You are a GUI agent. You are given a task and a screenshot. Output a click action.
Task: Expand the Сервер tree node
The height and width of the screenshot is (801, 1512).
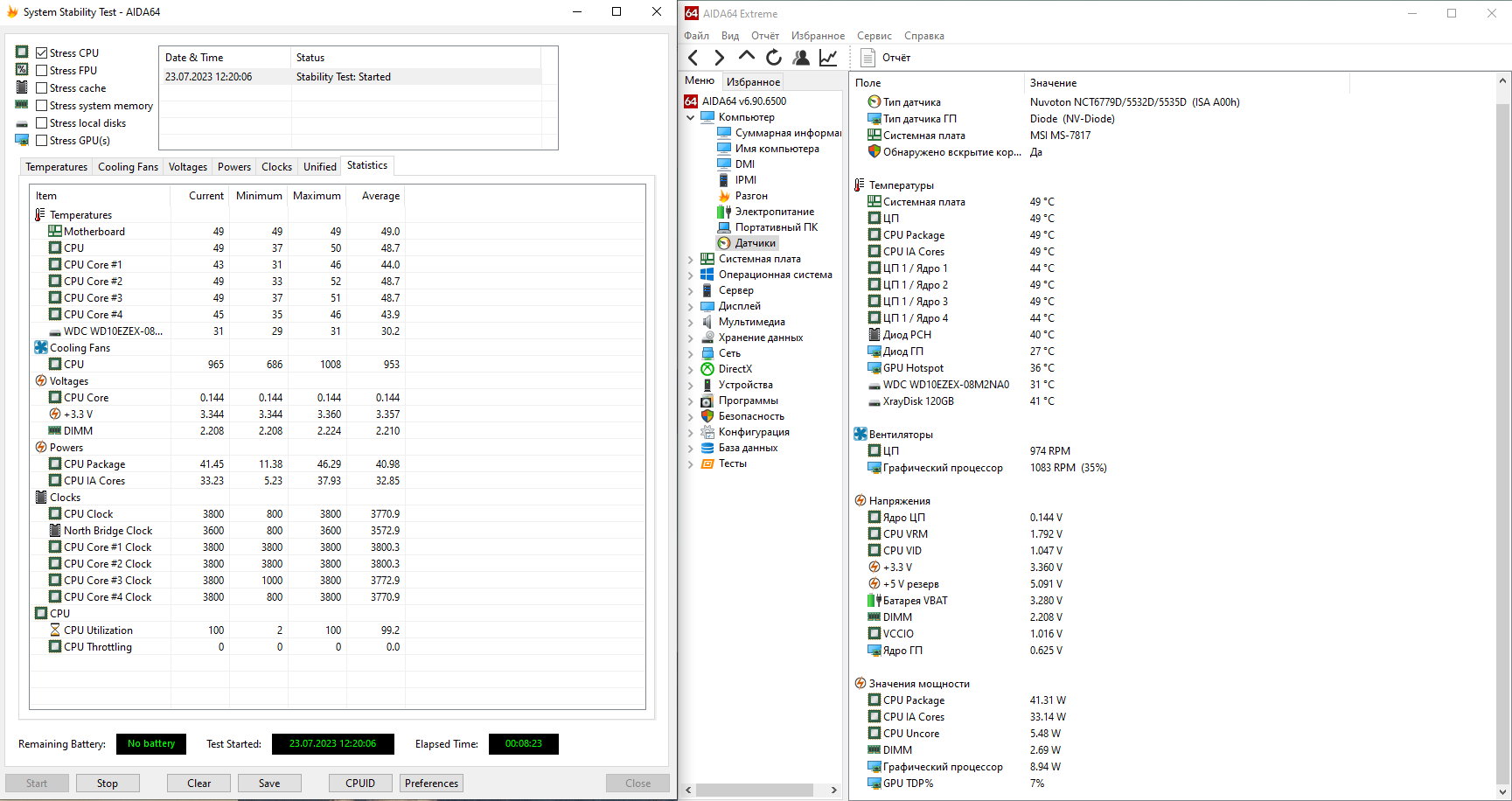691,290
